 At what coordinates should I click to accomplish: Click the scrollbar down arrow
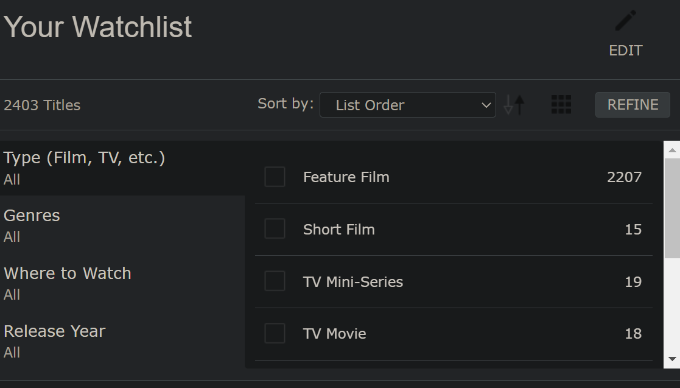pos(672,359)
